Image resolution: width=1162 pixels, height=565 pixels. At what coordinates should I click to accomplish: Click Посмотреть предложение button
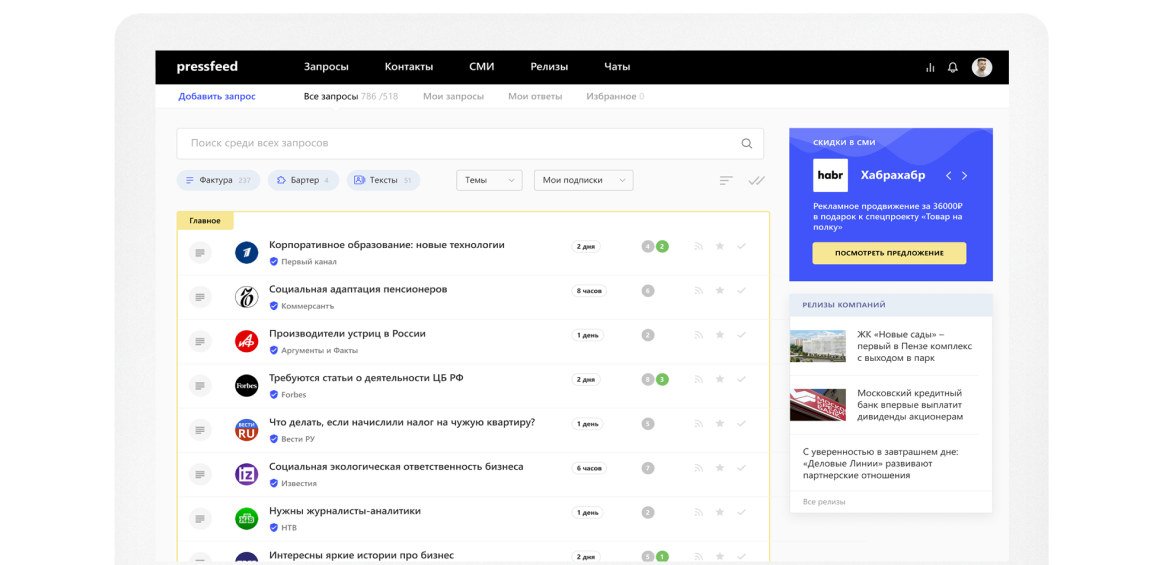pyautogui.click(x=889, y=253)
